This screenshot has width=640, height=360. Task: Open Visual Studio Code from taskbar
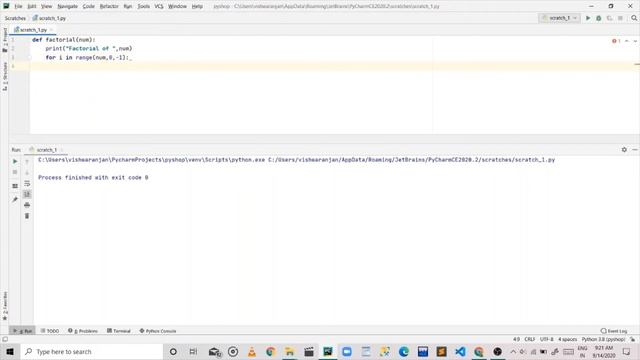tap(460, 351)
